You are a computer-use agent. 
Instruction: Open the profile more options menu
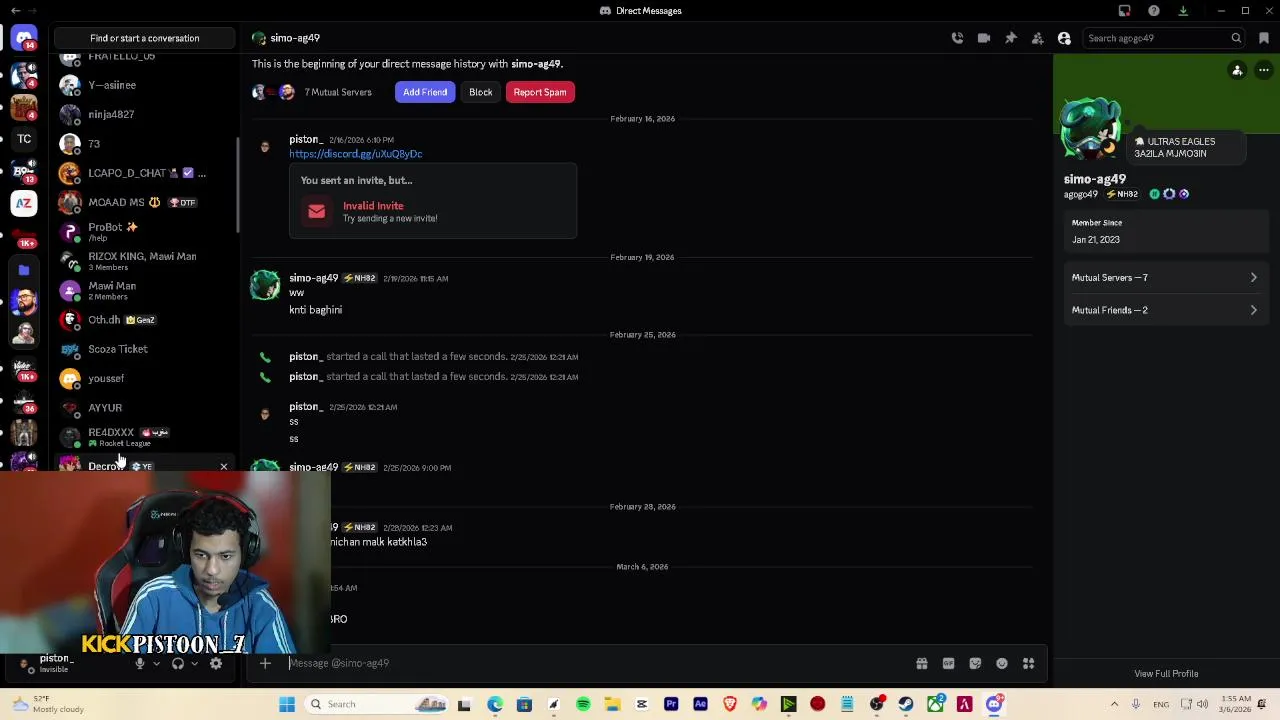[1264, 70]
